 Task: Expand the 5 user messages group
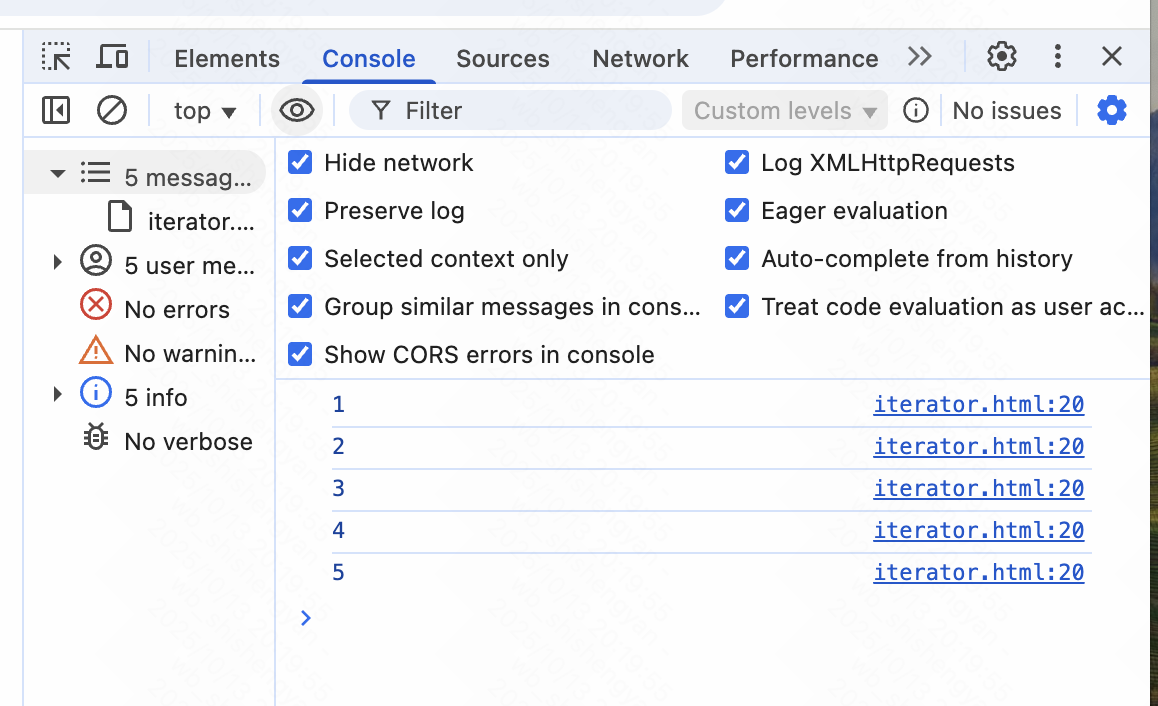[x=58, y=263]
